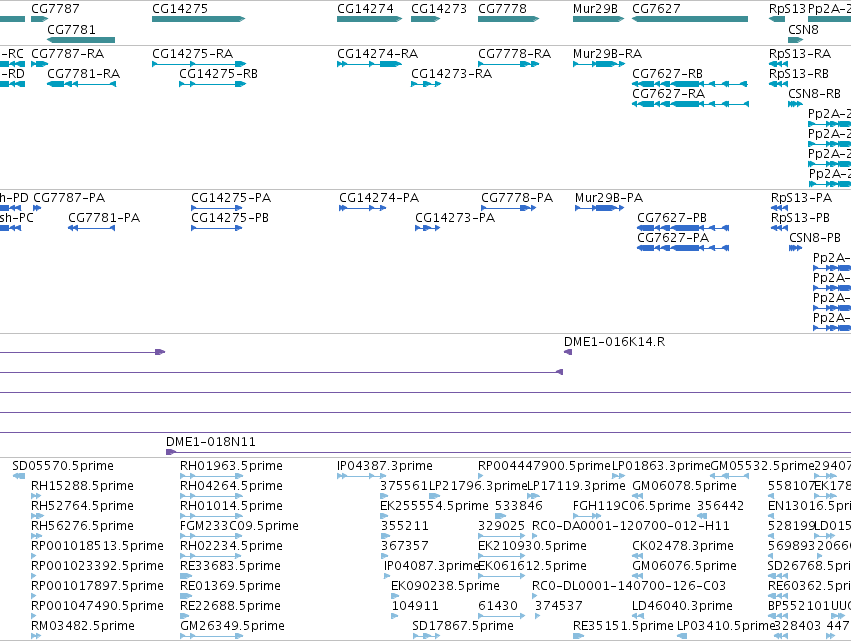Select the RH52764.5prime EST

click(x=82, y=506)
